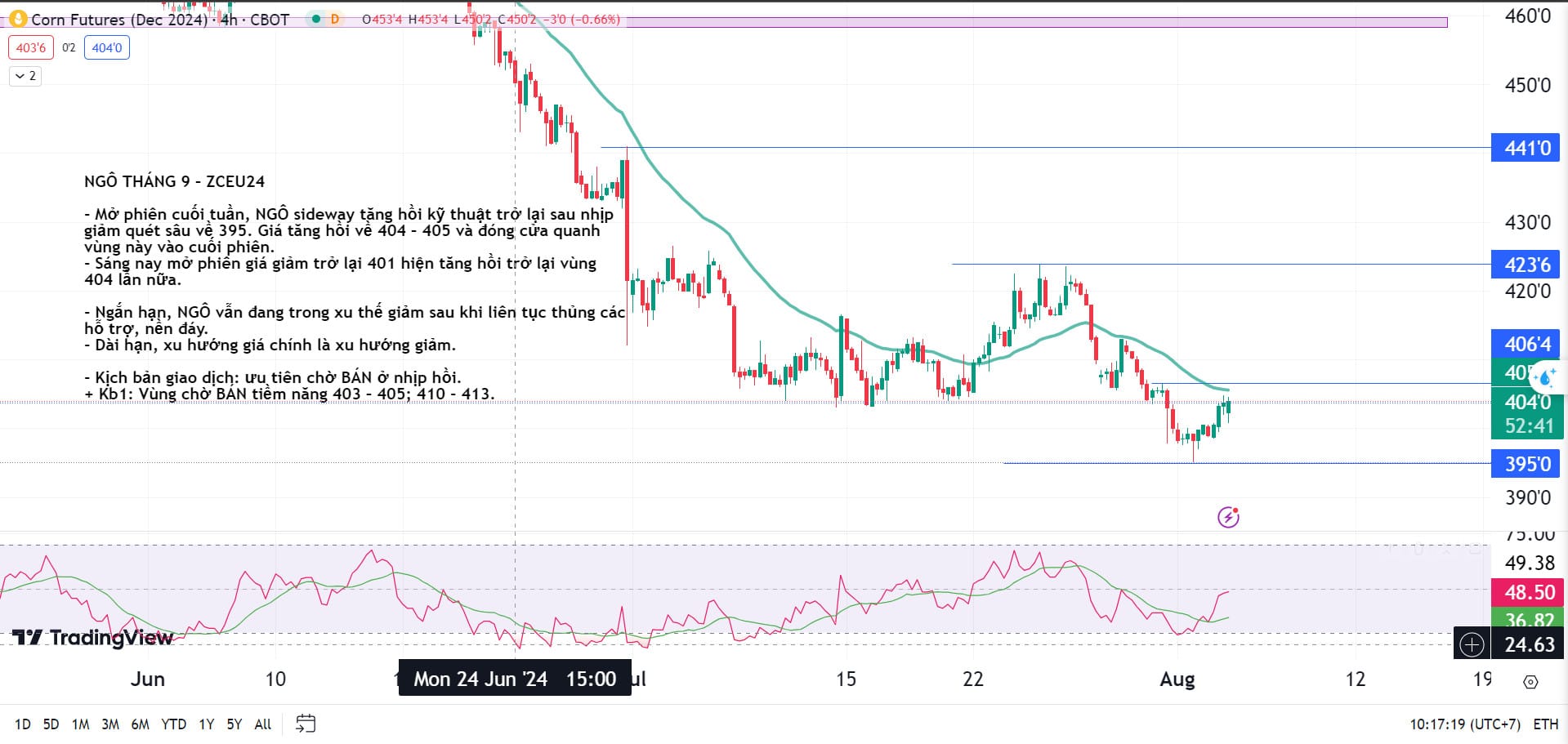Screen dimensions: 1568x744
Task: Select the 5Y date range
Action: click(235, 724)
